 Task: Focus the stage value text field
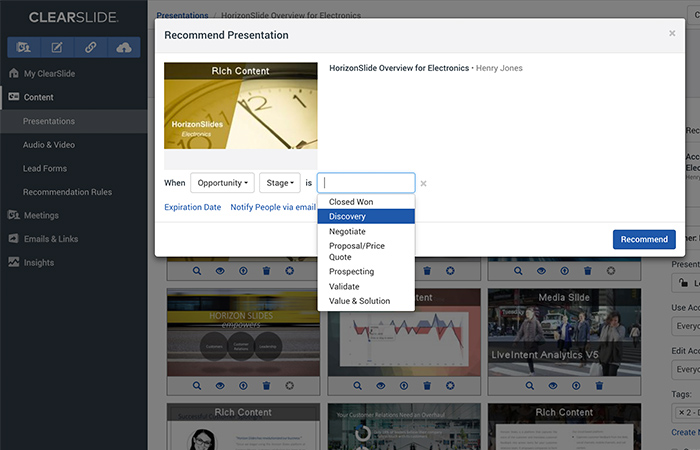366,183
